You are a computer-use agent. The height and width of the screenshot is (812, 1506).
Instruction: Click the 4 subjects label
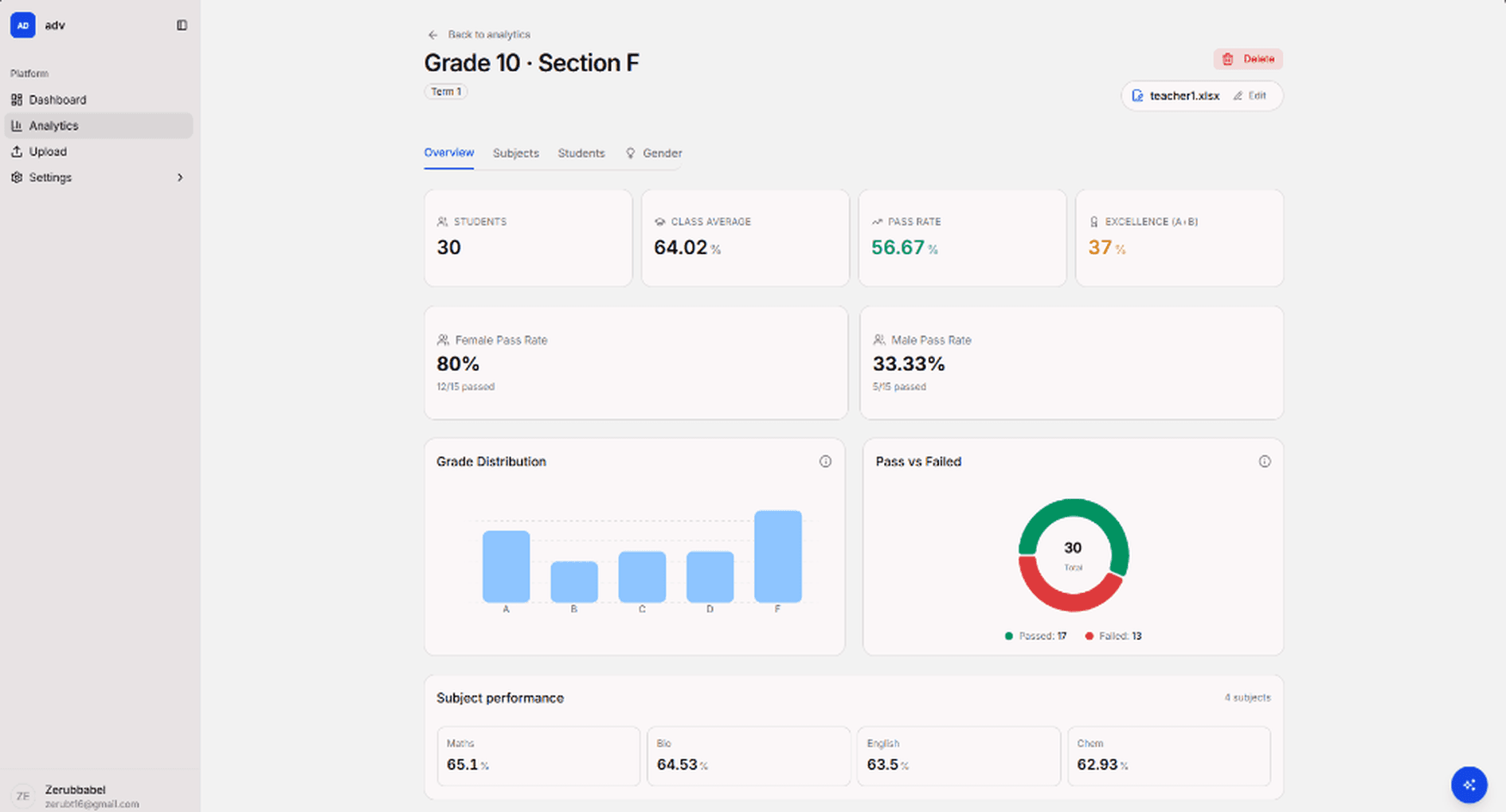click(1247, 697)
